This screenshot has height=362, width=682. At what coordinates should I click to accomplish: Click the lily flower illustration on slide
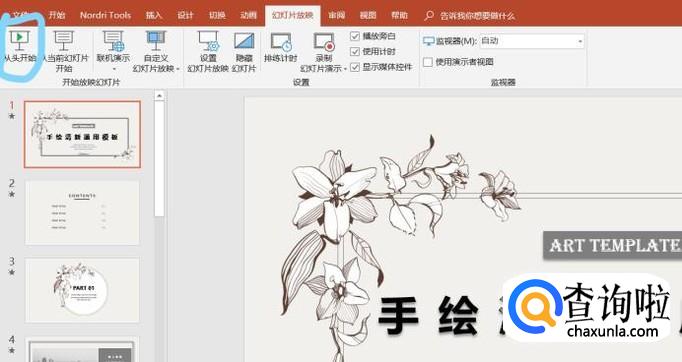(335, 196)
